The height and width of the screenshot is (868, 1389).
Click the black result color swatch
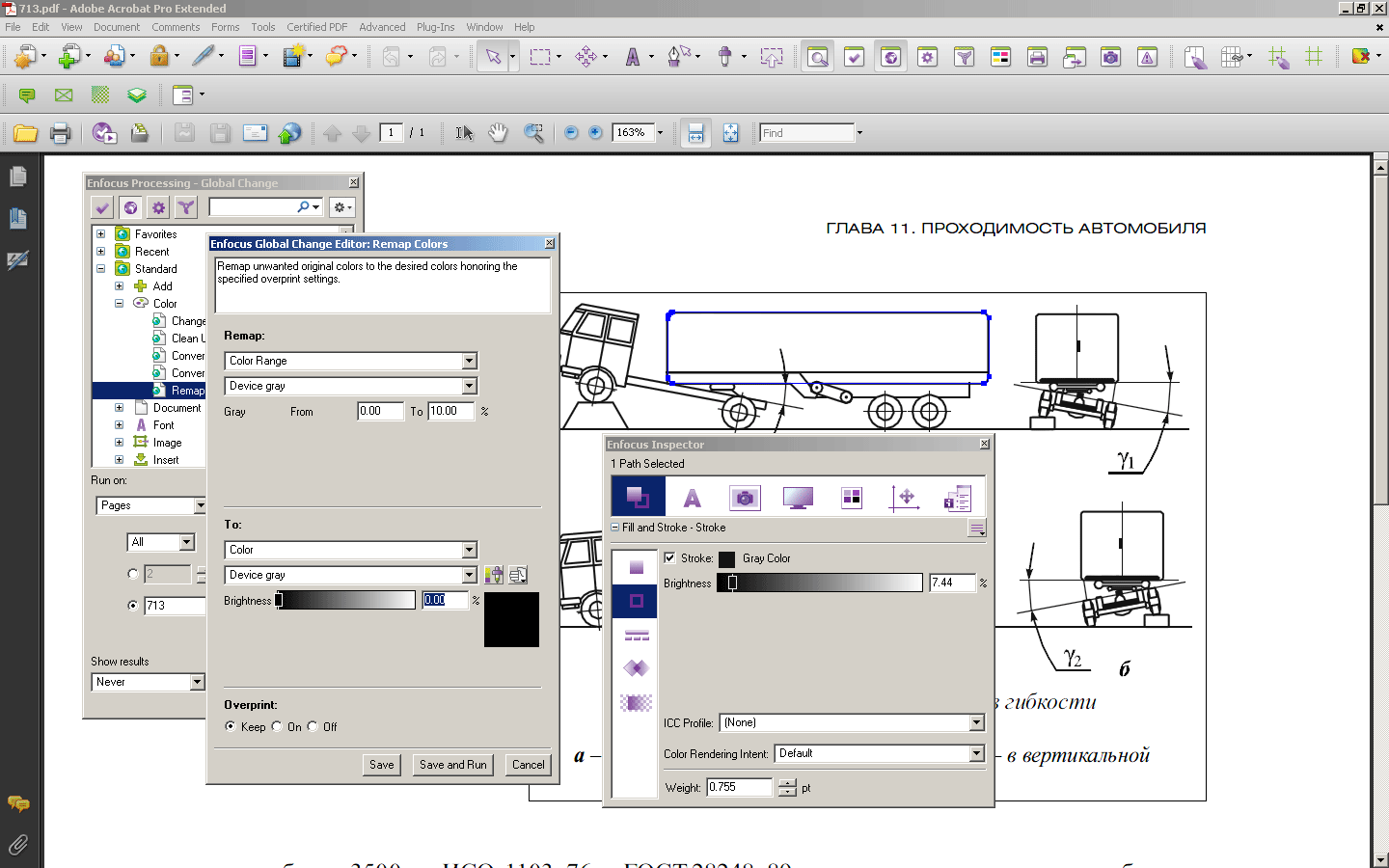(511, 619)
